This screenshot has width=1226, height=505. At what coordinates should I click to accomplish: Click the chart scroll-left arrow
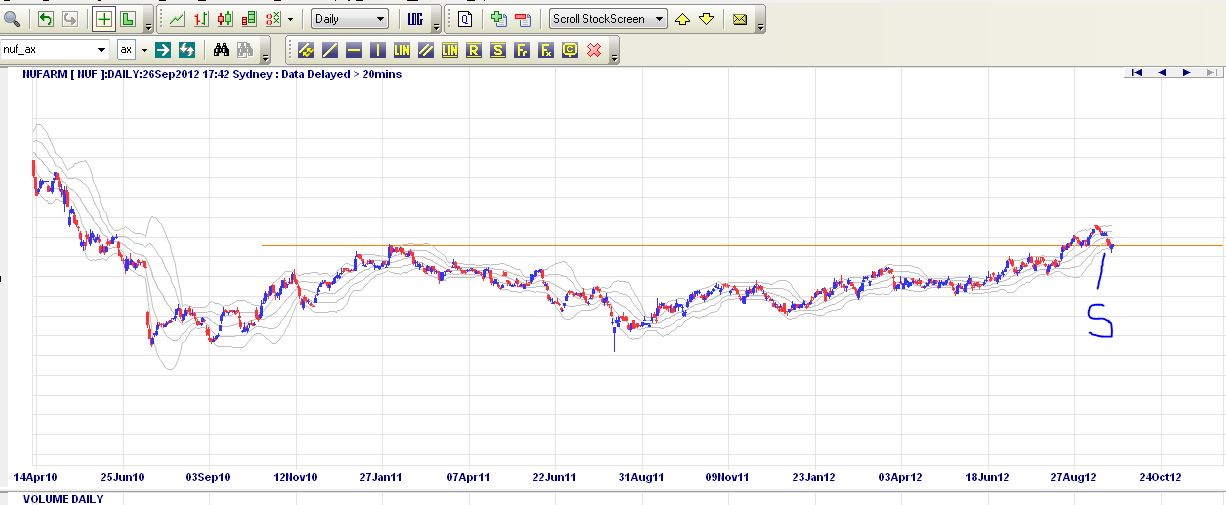coord(1162,72)
